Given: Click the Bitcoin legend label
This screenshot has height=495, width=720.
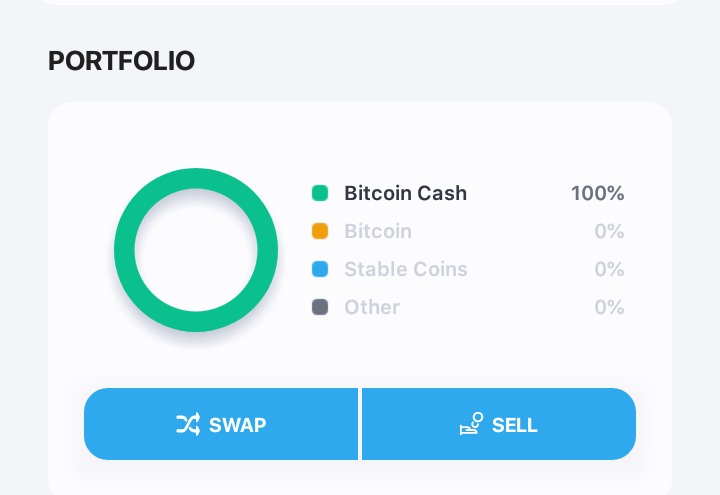Looking at the screenshot, I should pos(378,231).
